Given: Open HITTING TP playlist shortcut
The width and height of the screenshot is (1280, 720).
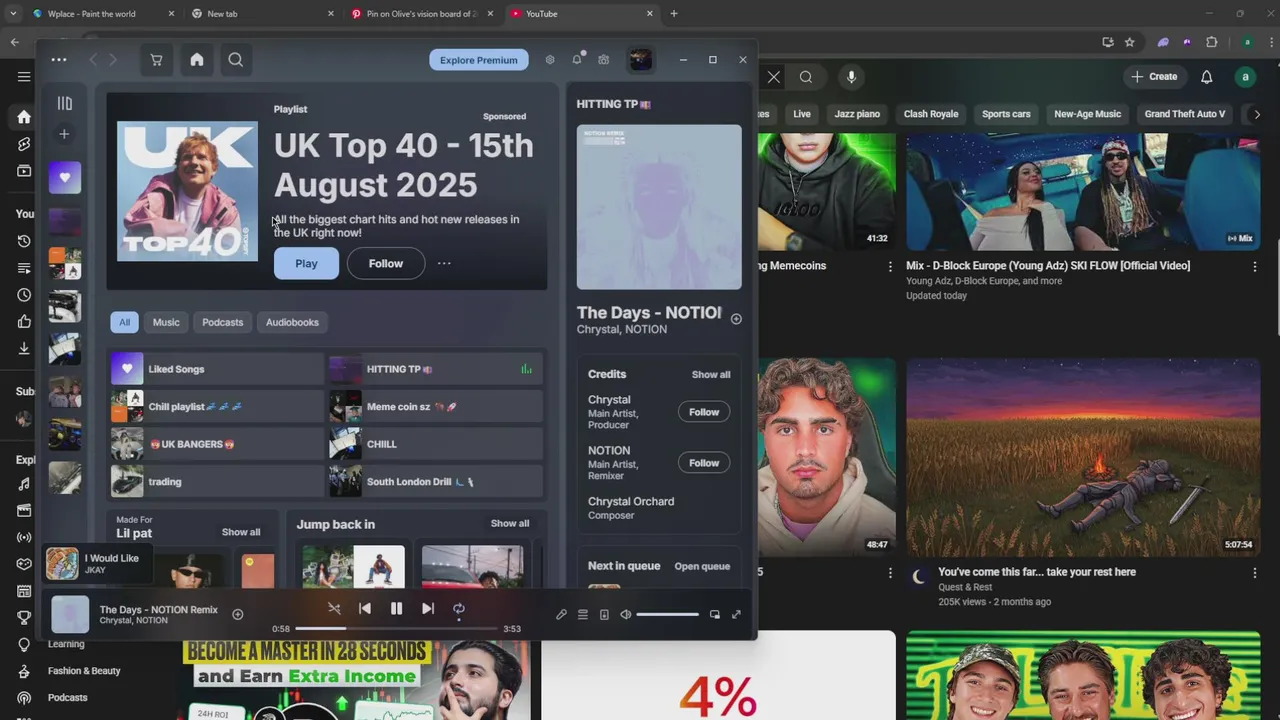Looking at the screenshot, I should click(436, 369).
